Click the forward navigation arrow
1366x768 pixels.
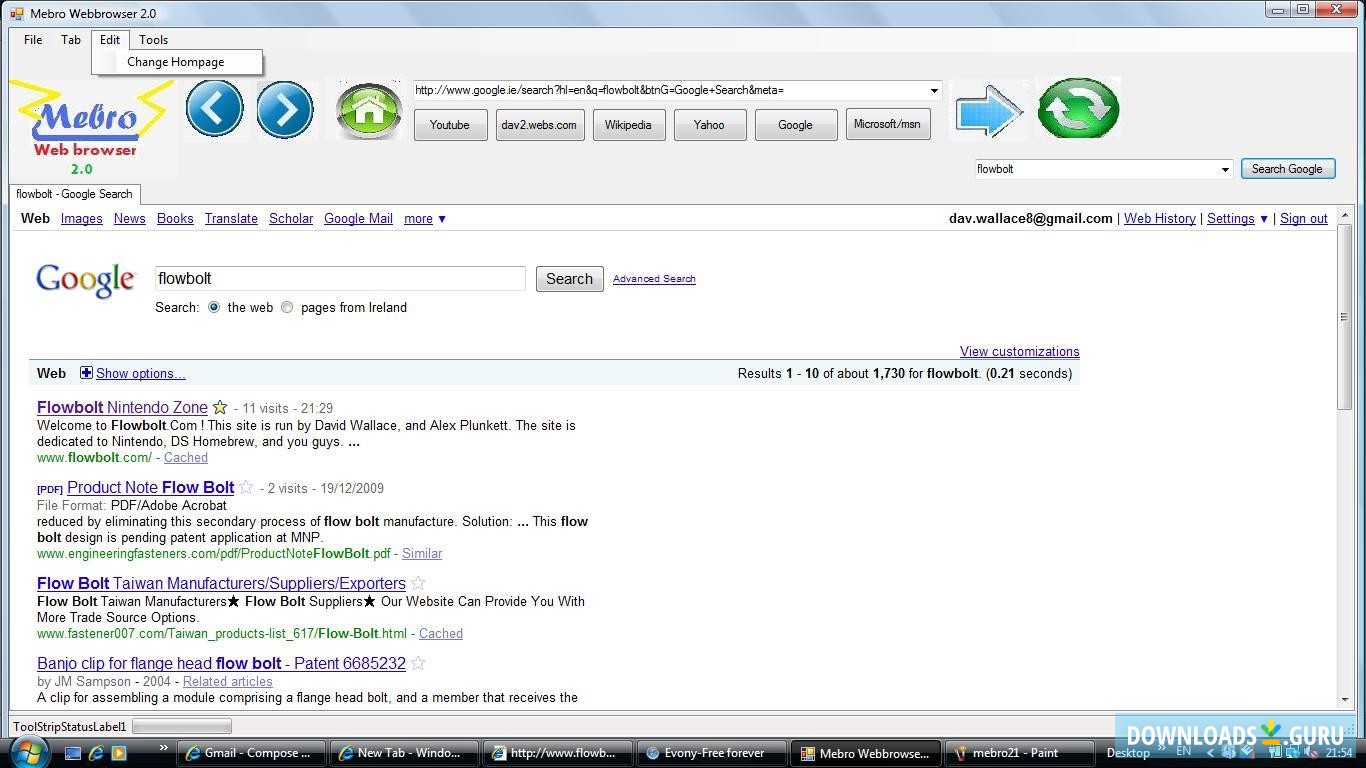(285, 108)
